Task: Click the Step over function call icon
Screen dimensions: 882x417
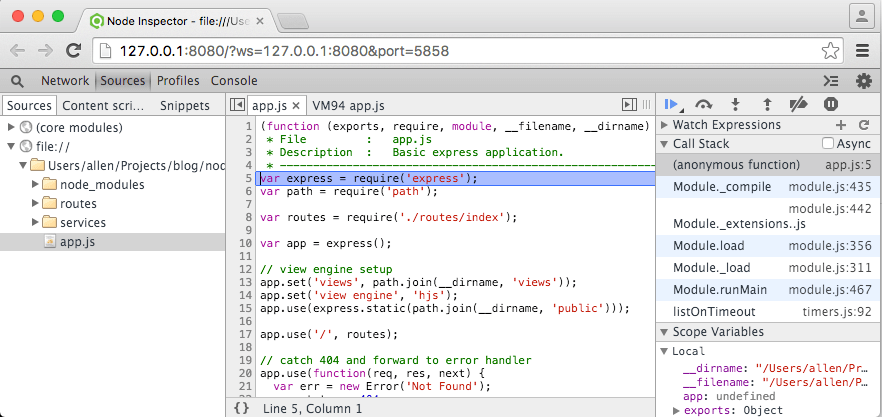Action: pyautogui.click(x=704, y=104)
